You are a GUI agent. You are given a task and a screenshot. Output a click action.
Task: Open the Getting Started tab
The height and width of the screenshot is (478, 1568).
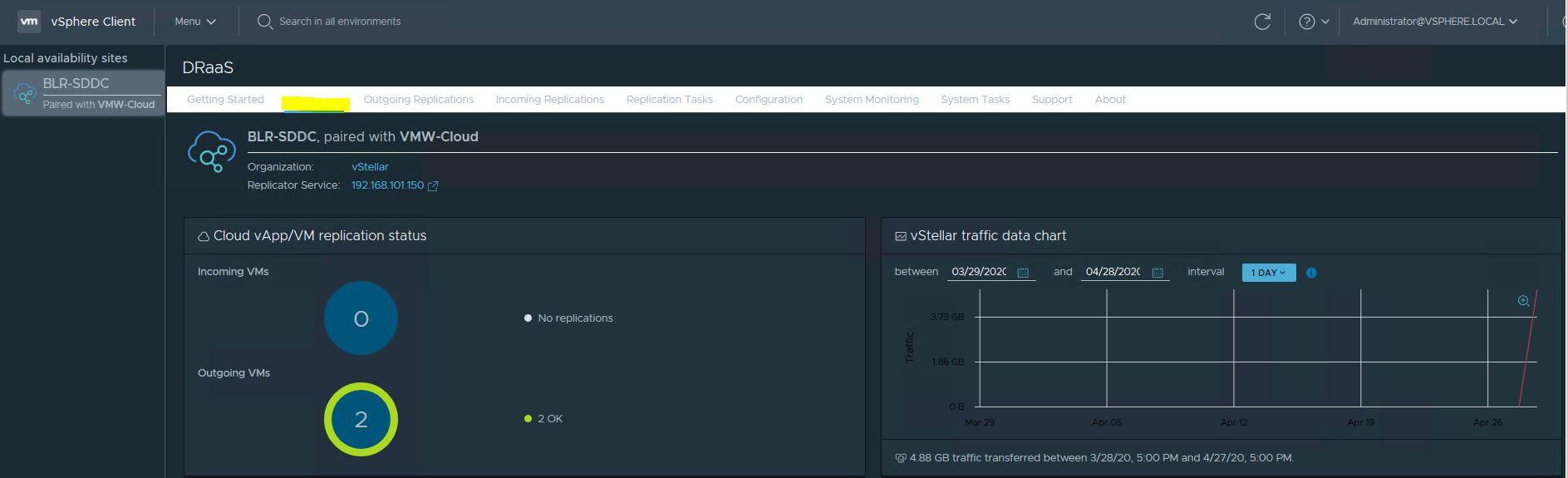pyautogui.click(x=225, y=100)
